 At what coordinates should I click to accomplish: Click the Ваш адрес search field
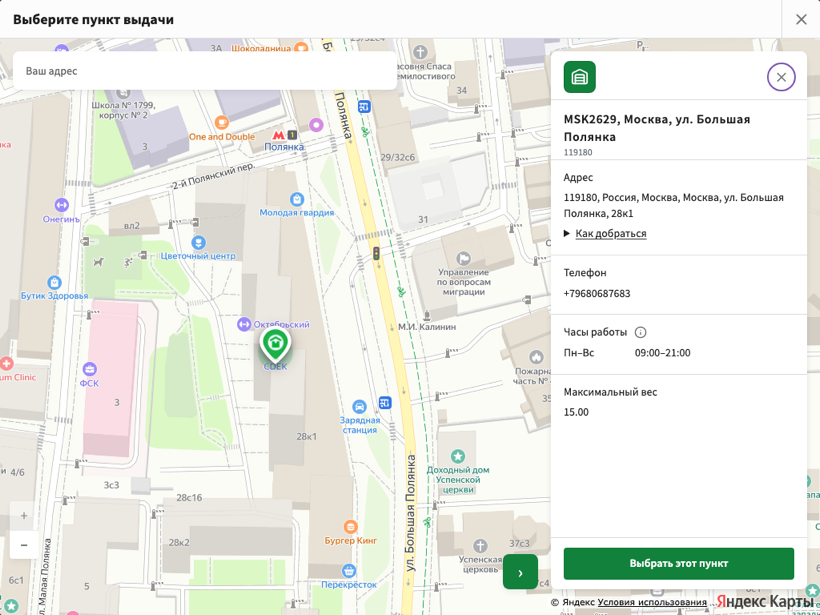204,71
